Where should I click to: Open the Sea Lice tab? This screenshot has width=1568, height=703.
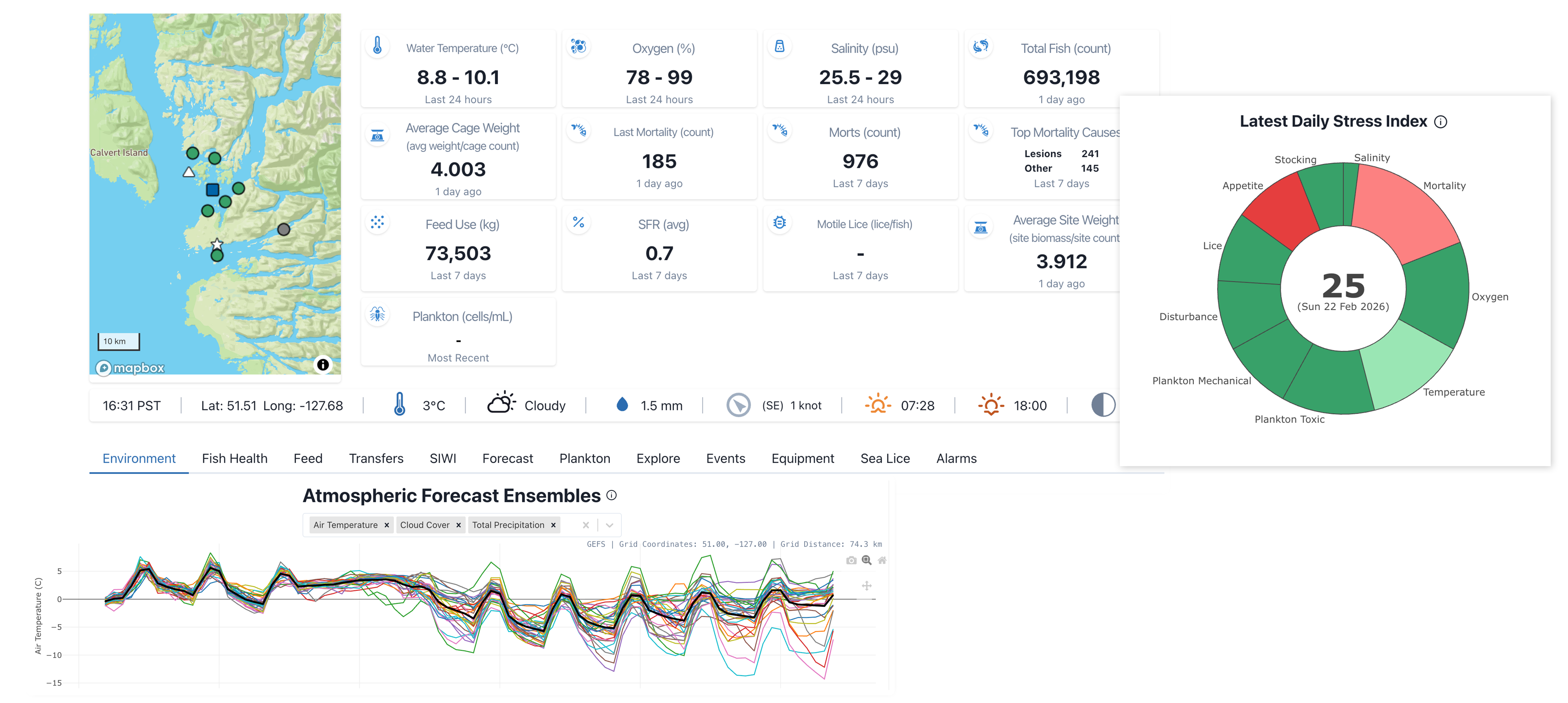point(885,458)
